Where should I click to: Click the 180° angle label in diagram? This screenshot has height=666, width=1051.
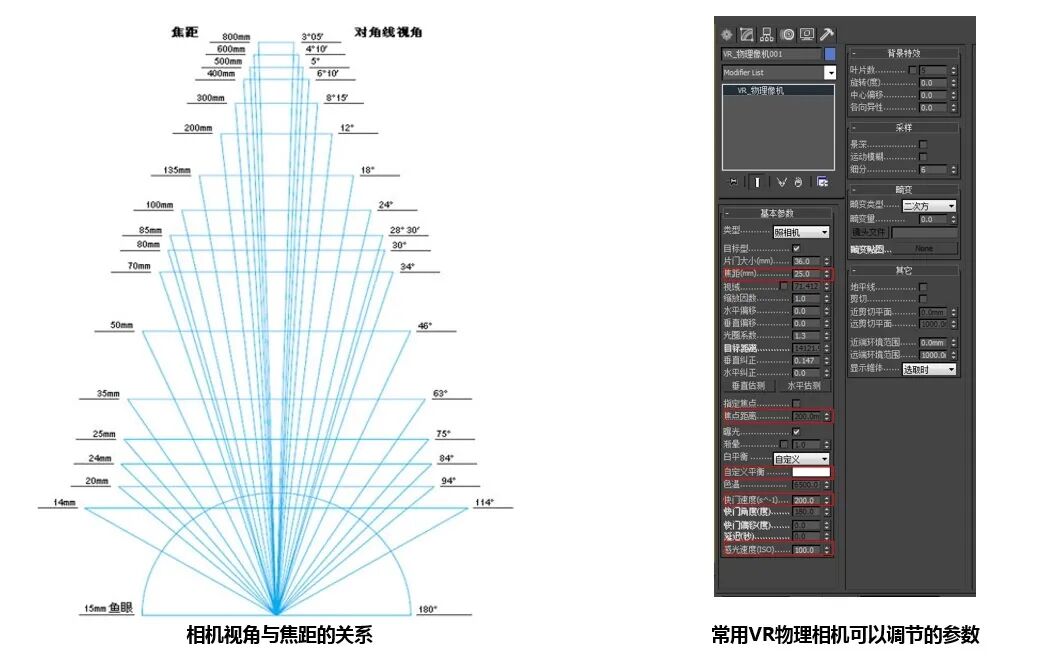click(428, 609)
